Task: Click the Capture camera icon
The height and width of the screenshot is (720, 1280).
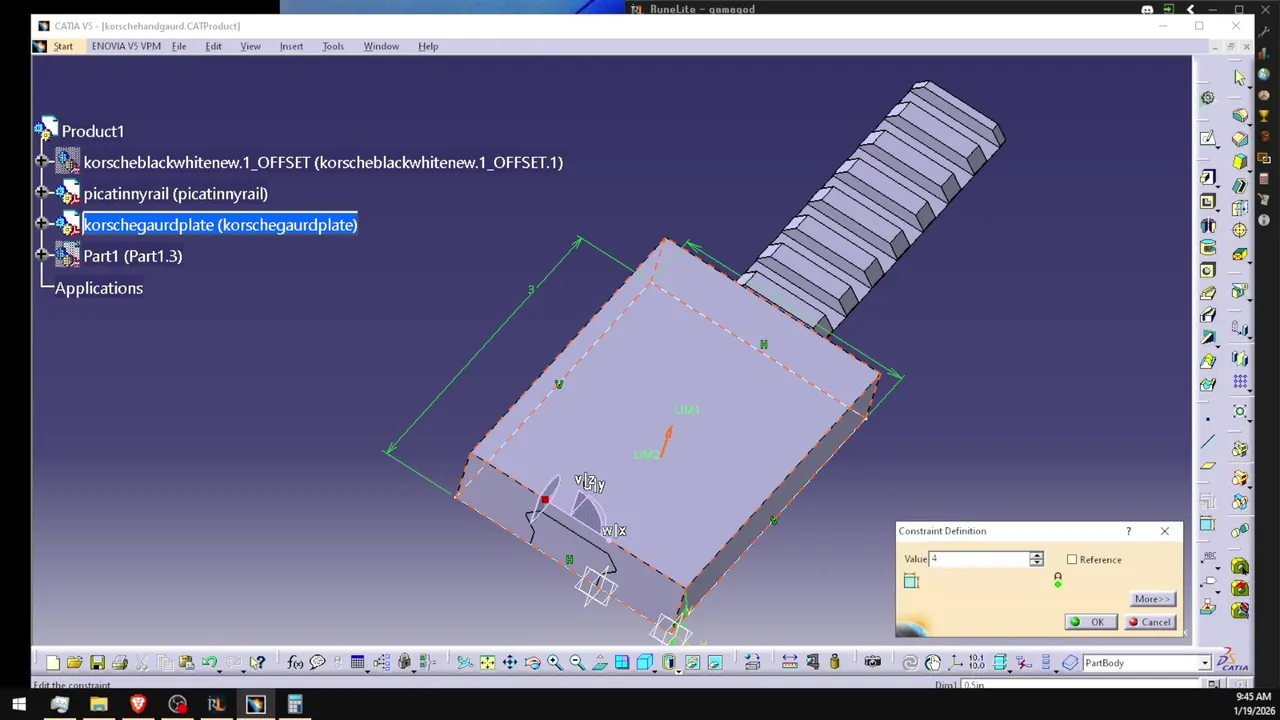Action: click(872, 662)
